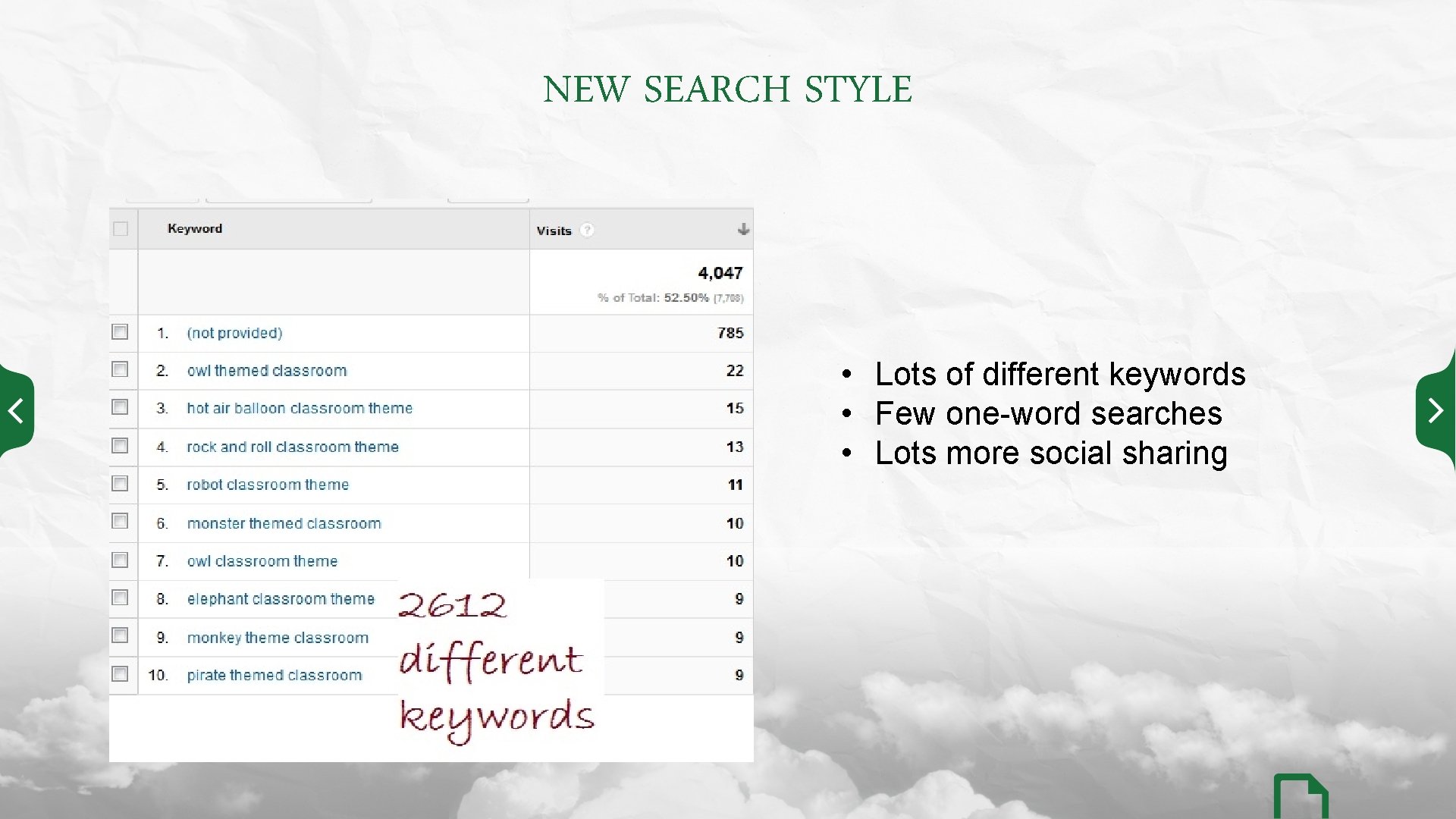Click the green document icon
The width and height of the screenshot is (1456, 819).
point(1300,798)
